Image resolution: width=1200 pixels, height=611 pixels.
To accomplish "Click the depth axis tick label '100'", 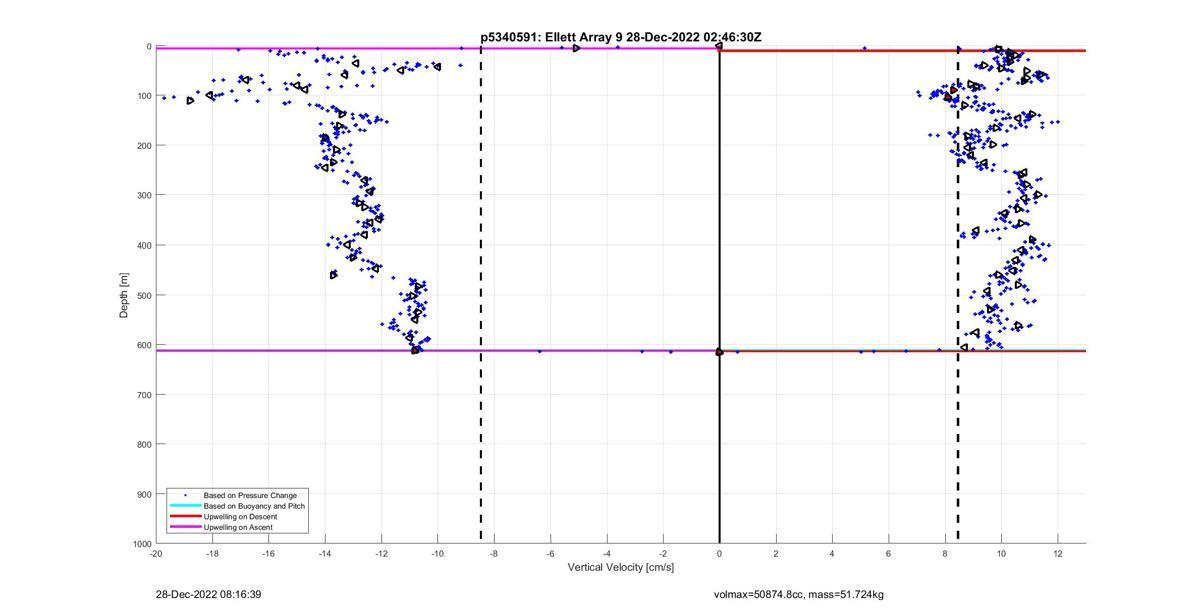I will pos(144,96).
